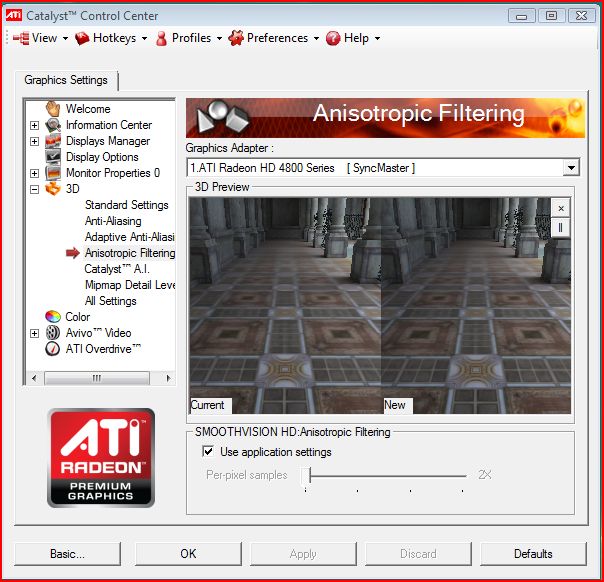
Task: Select All Settings in the tree
Action: pyautogui.click(x=111, y=301)
